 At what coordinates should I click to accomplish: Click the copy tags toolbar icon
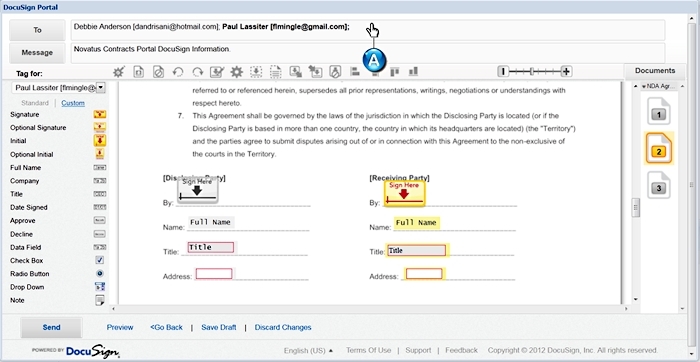pos(296,72)
